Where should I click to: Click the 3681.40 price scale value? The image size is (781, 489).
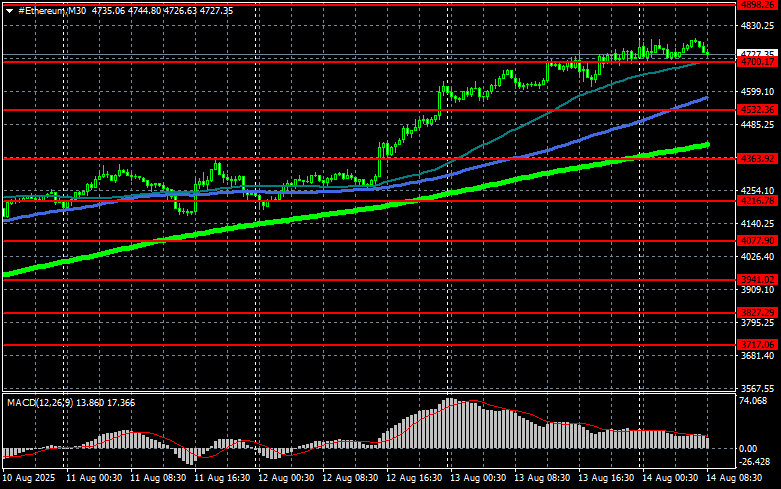pyautogui.click(x=757, y=356)
